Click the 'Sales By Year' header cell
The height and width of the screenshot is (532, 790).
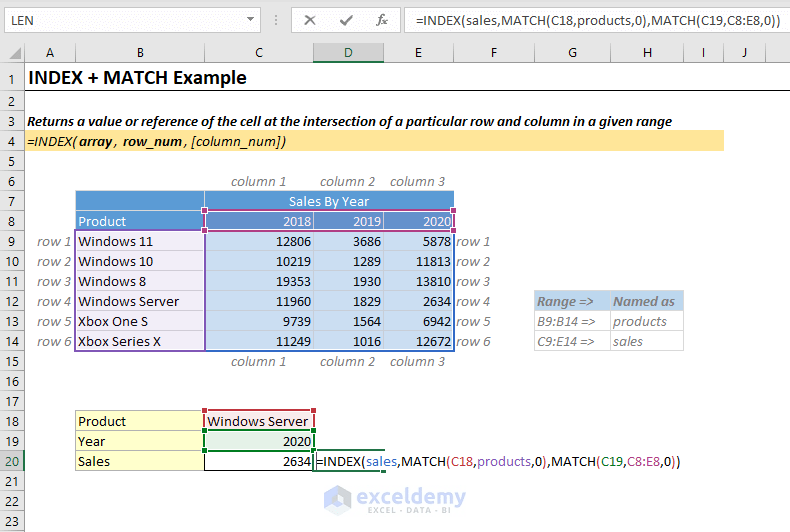click(x=329, y=202)
